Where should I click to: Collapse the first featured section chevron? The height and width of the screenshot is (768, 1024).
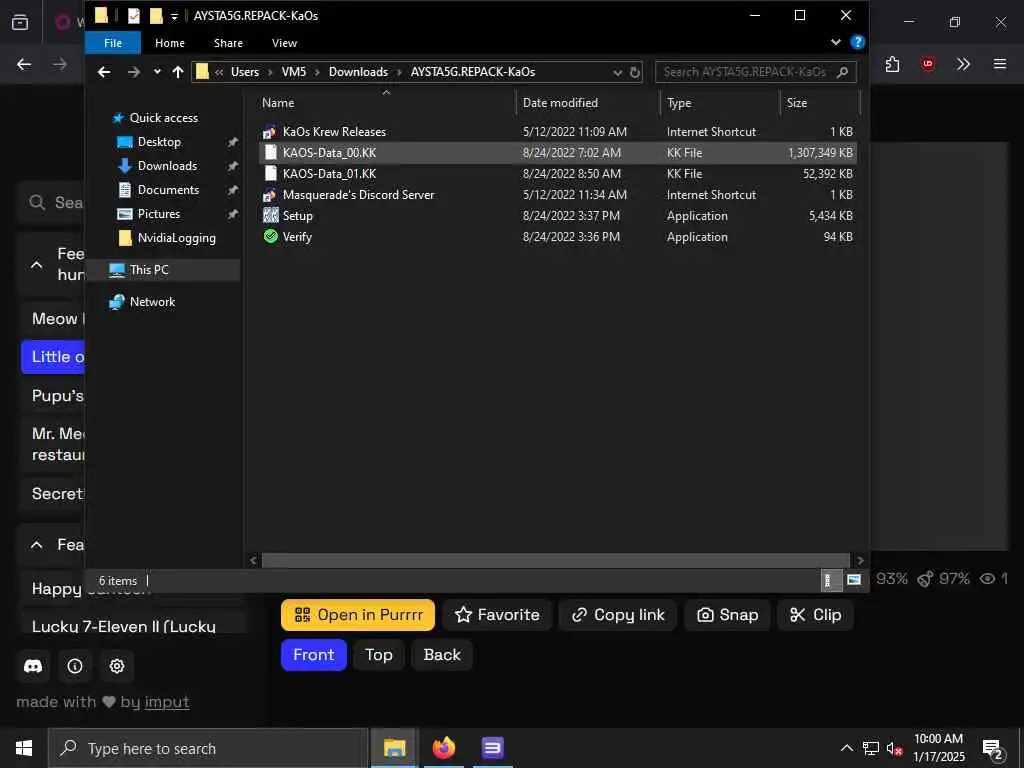(37, 264)
